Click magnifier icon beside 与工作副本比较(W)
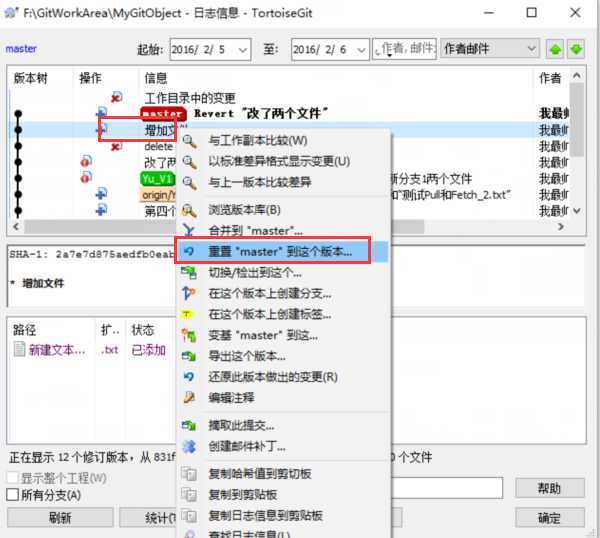The height and width of the screenshot is (538, 600). tap(189, 141)
